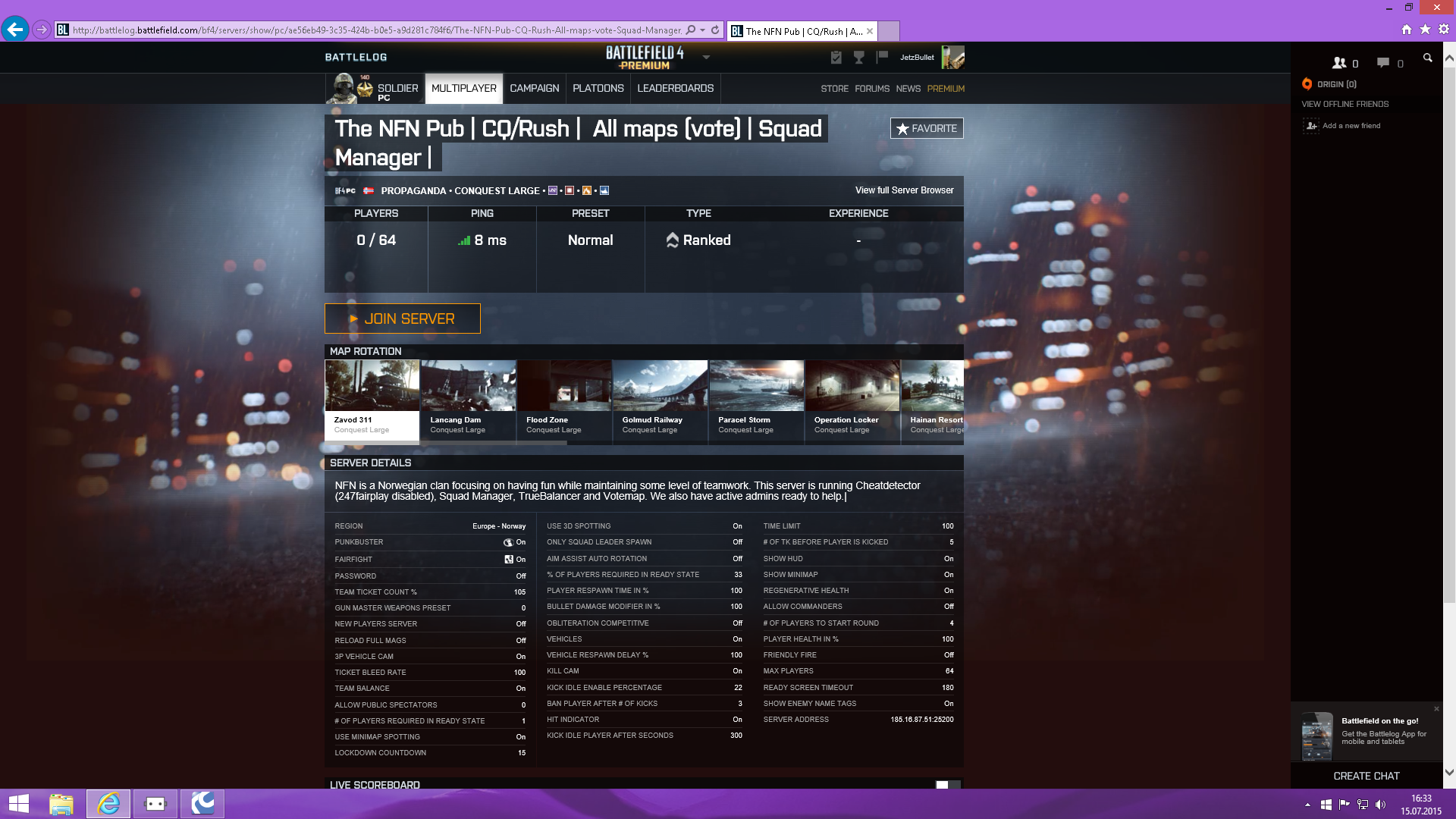The image size is (1456, 819).
Task: Open address bar search dropdown arrow
Action: tap(703, 30)
